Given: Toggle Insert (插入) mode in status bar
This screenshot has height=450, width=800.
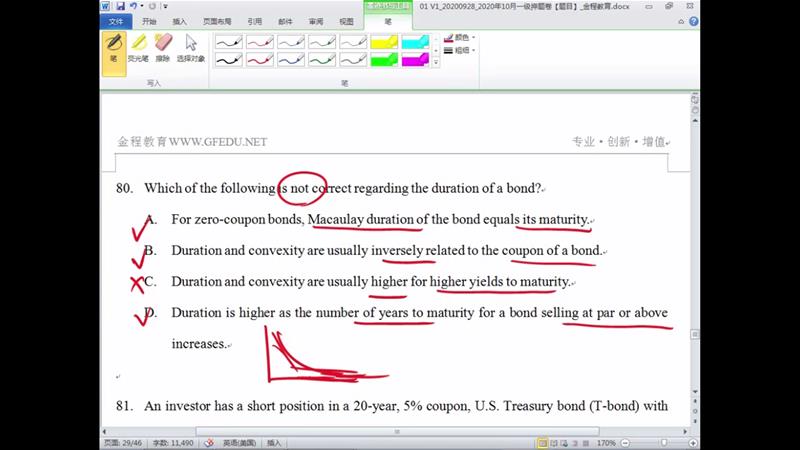Looking at the screenshot, I should point(275,442).
